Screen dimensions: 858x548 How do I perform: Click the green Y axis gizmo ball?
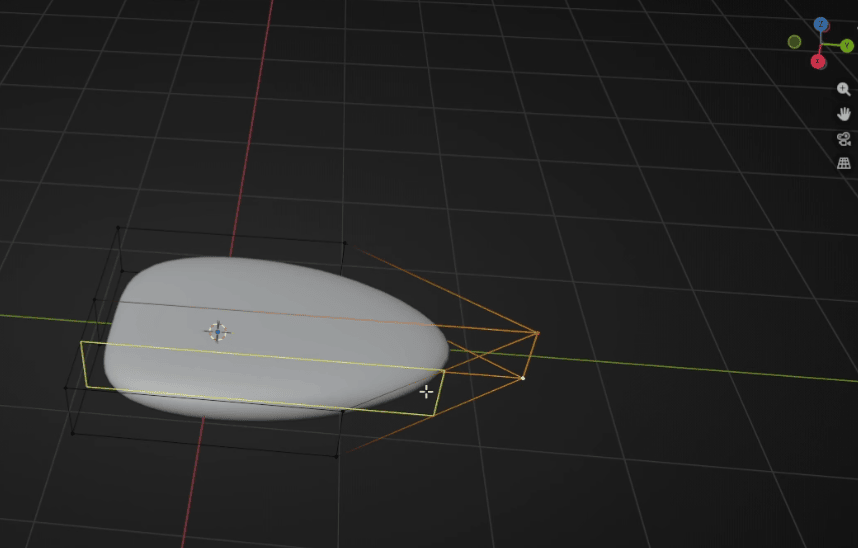click(x=846, y=45)
